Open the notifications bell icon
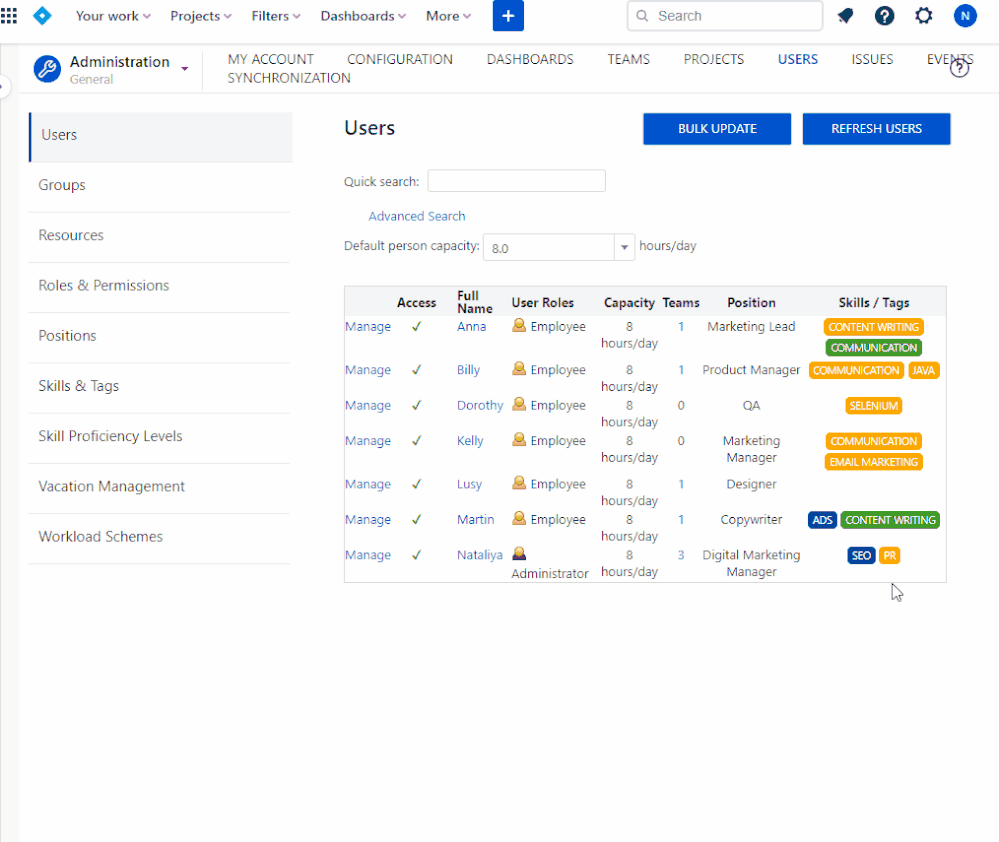The image size is (999, 842). pos(845,16)
